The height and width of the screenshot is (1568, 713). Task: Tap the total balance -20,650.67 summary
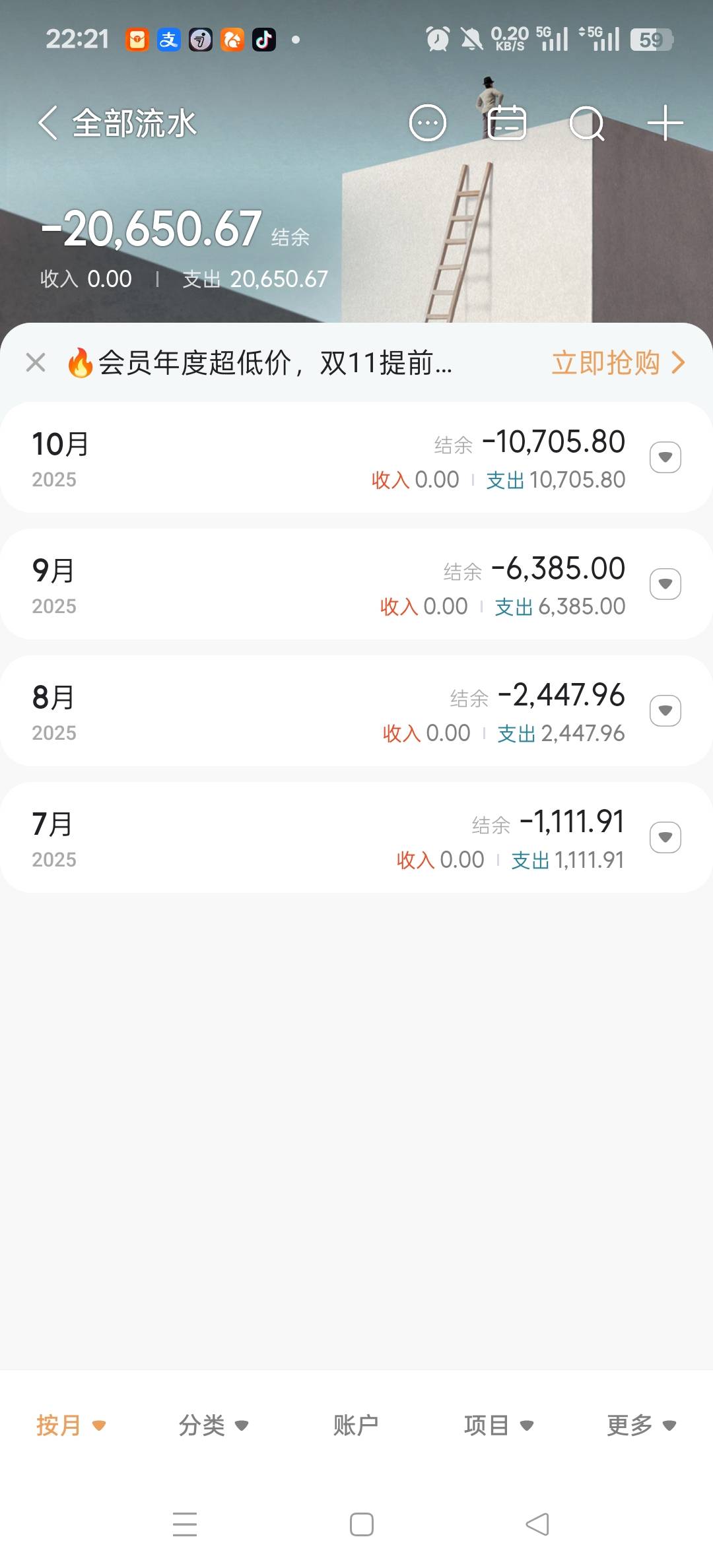click(162, 229)
